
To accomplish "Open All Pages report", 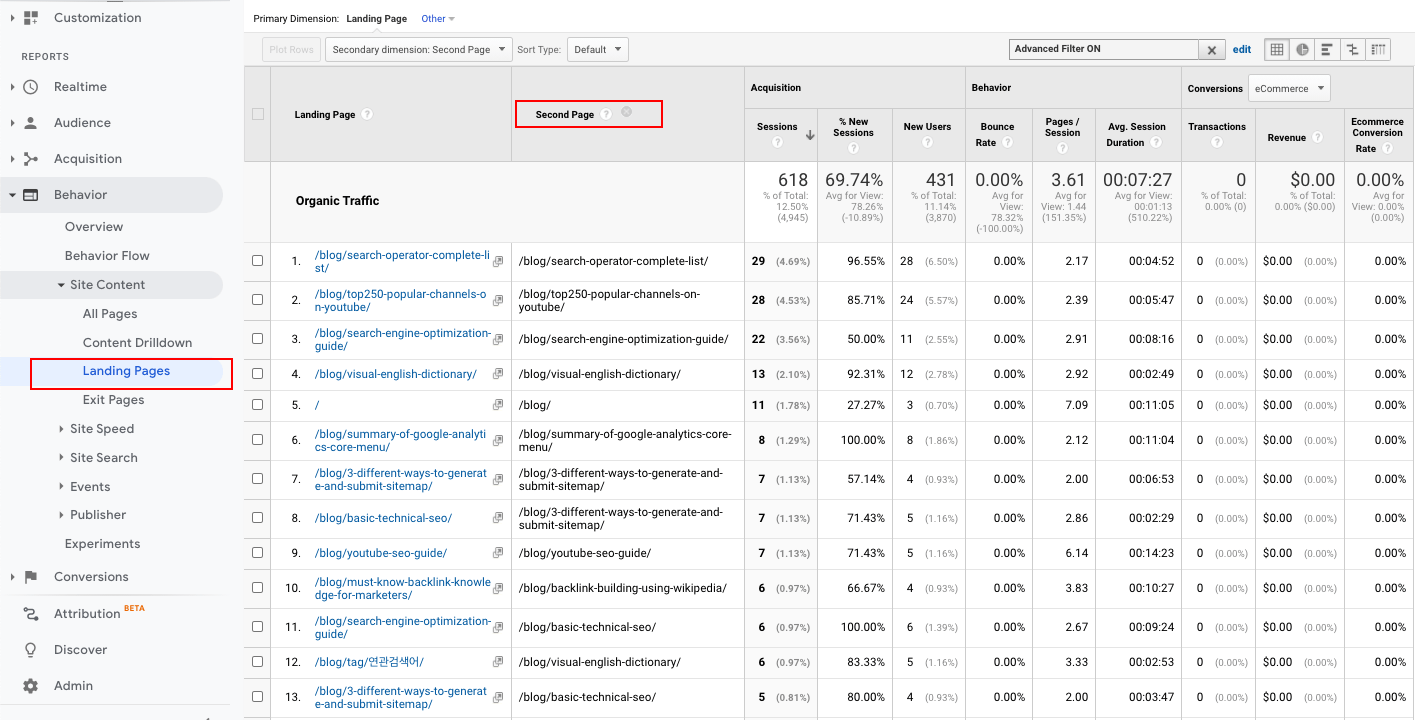I will (110, 314).
